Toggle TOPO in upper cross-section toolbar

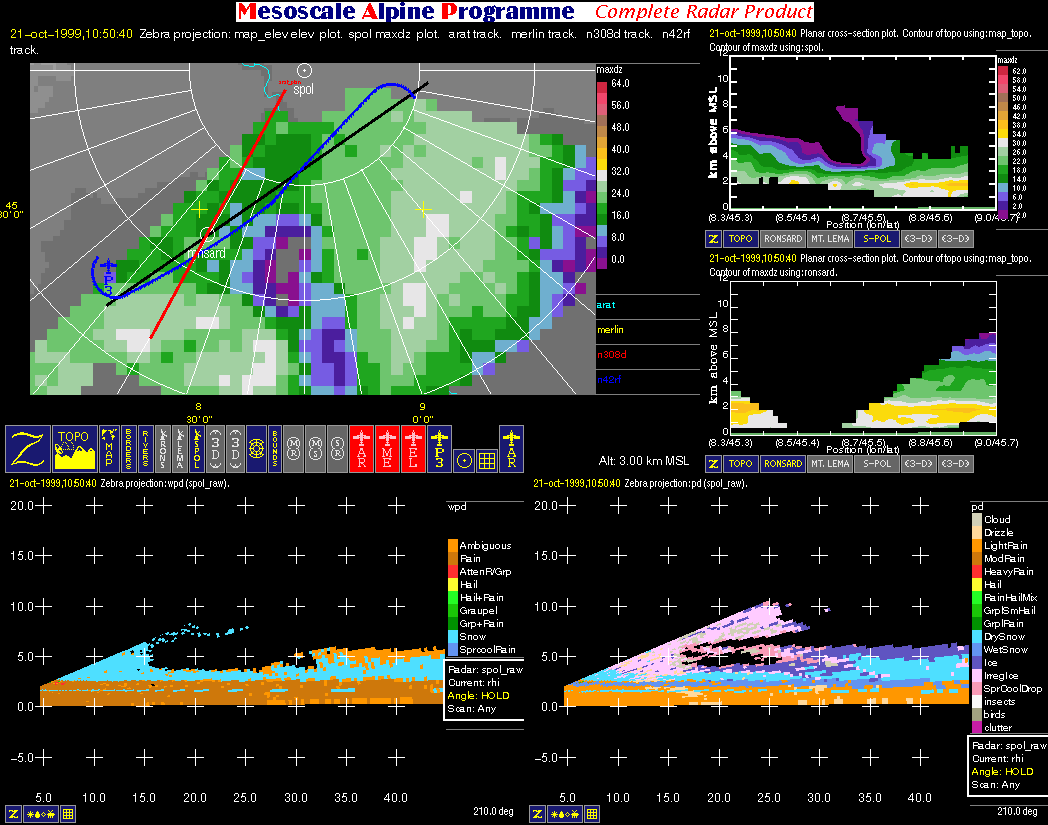point(740,240)
